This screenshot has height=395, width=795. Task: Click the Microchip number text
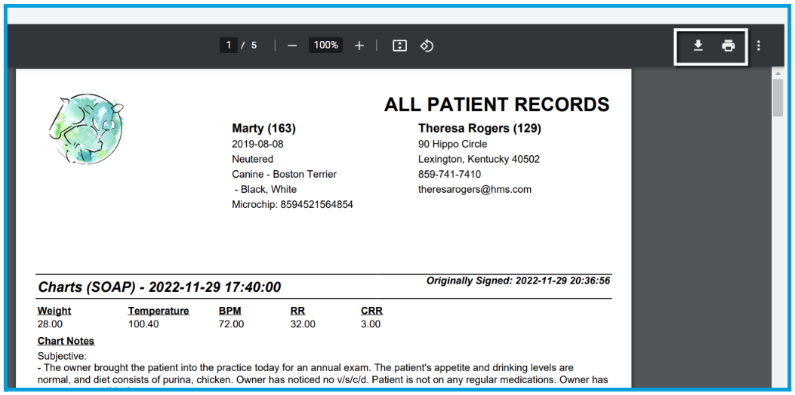point(293,205)
